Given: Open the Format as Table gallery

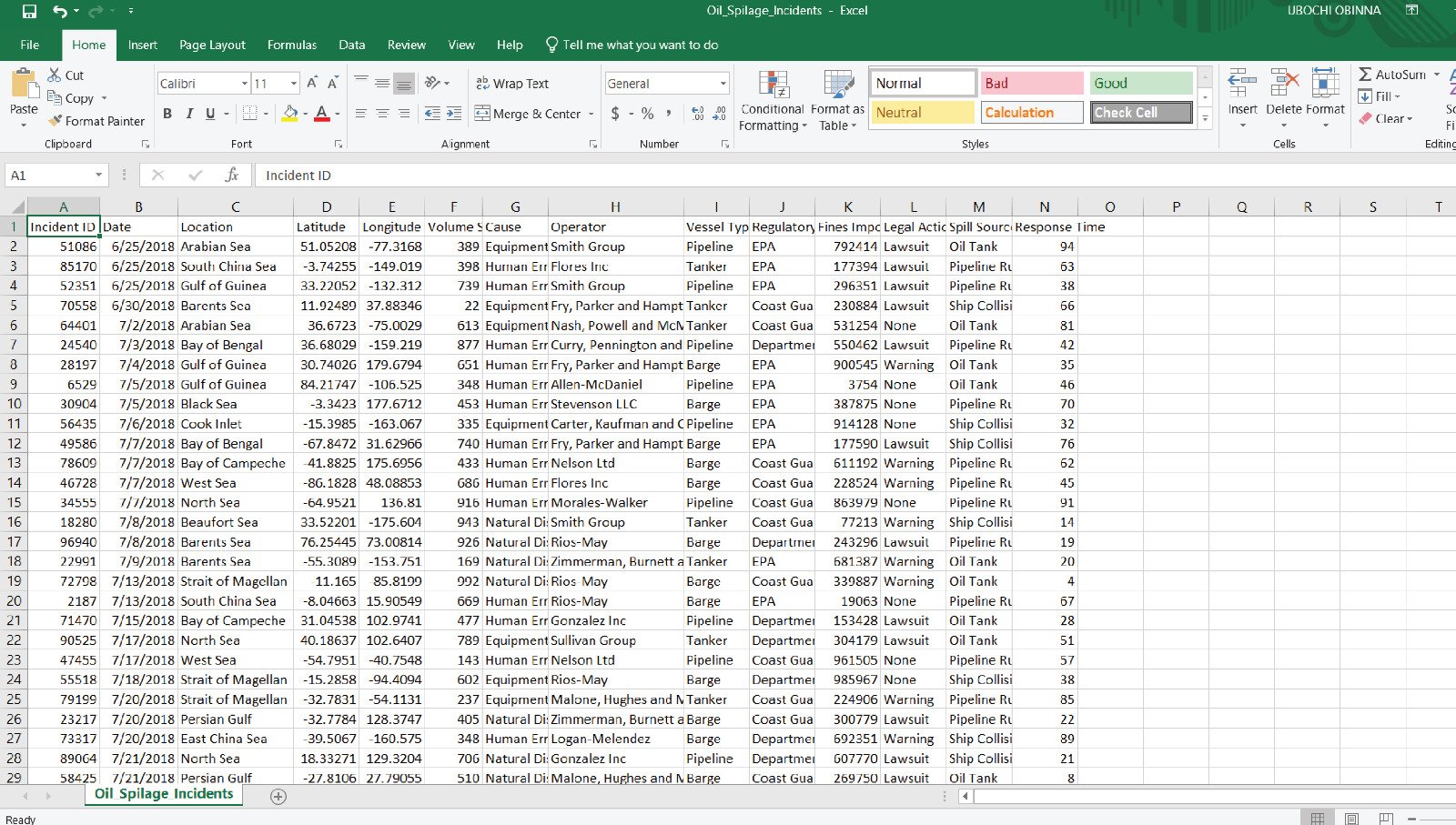Looking at the screenshot, I should click(x=837, y=100).
